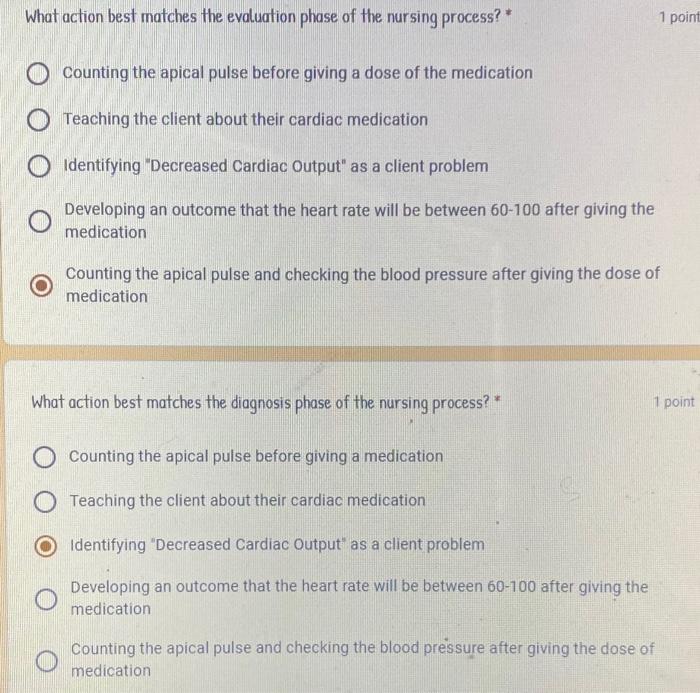Click evaluation label 'Teaching the client about their cardiac medication'
Viewport: 700px width, 693px height.
pyautogui.click(x=246, y=120)
